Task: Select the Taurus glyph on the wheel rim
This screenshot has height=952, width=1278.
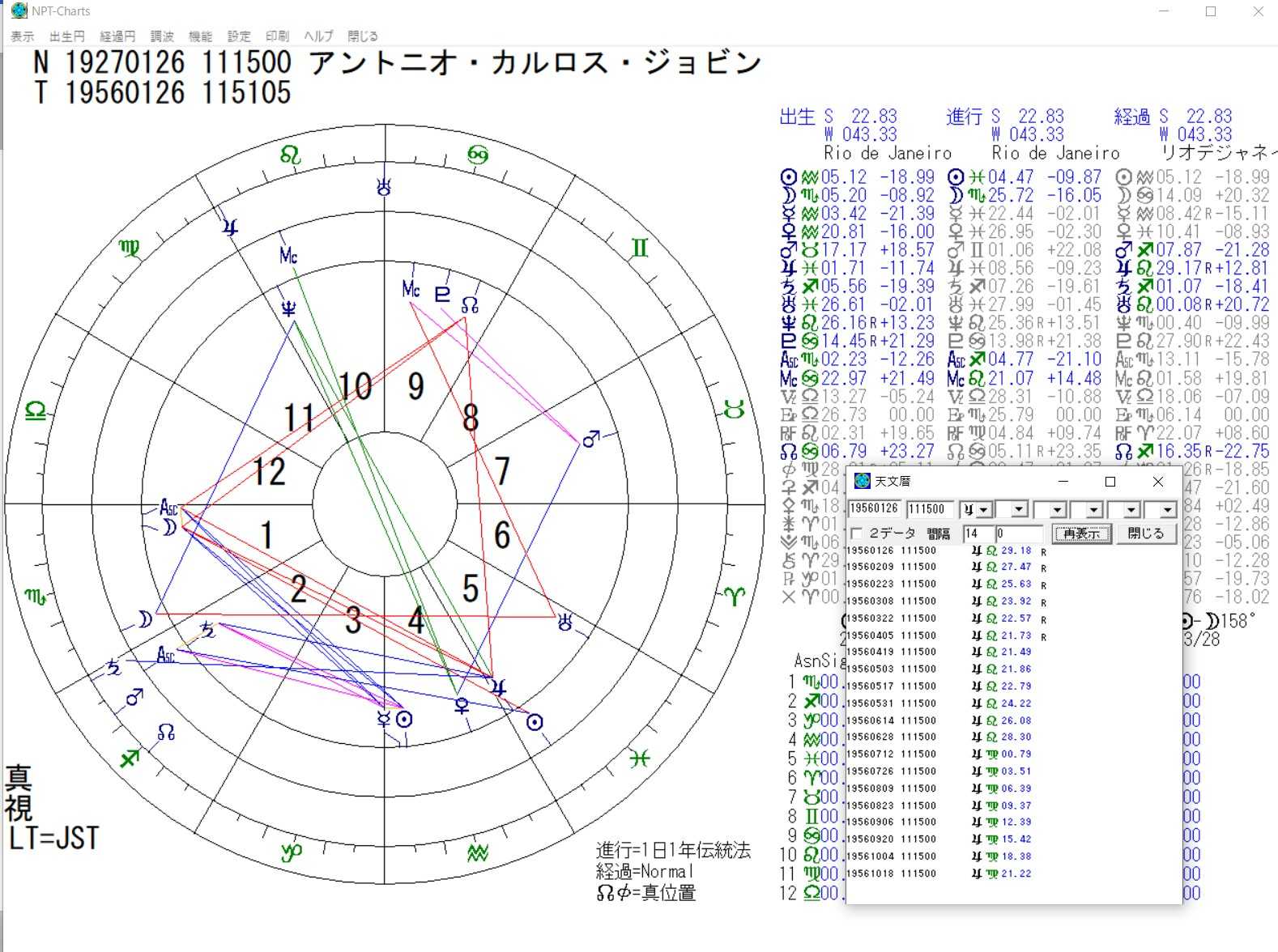Action: coord(734,410)
